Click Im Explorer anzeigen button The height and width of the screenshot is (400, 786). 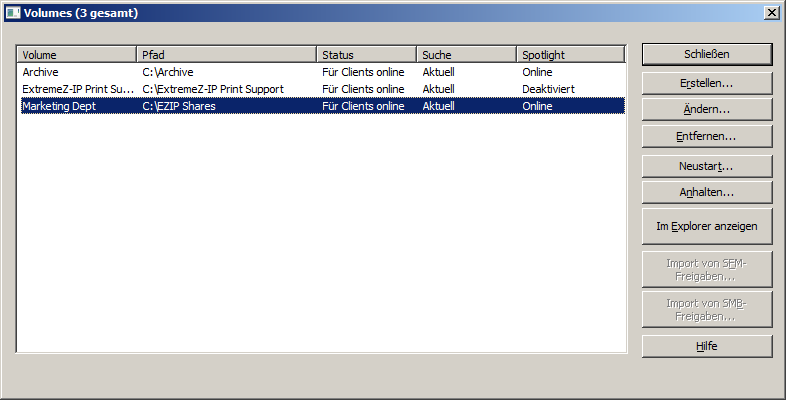click(706, 227)
